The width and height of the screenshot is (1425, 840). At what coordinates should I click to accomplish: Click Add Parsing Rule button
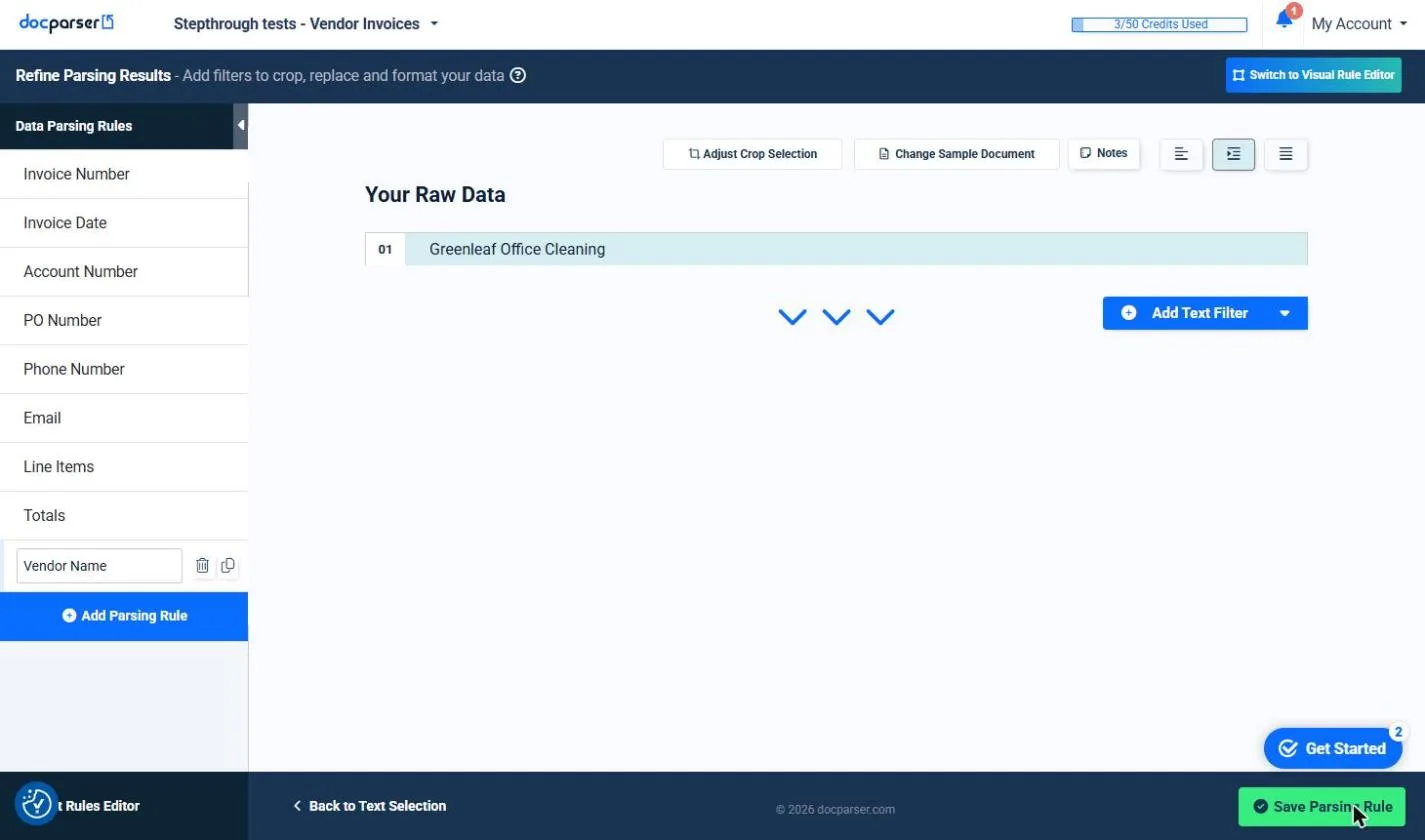(124, 616)
